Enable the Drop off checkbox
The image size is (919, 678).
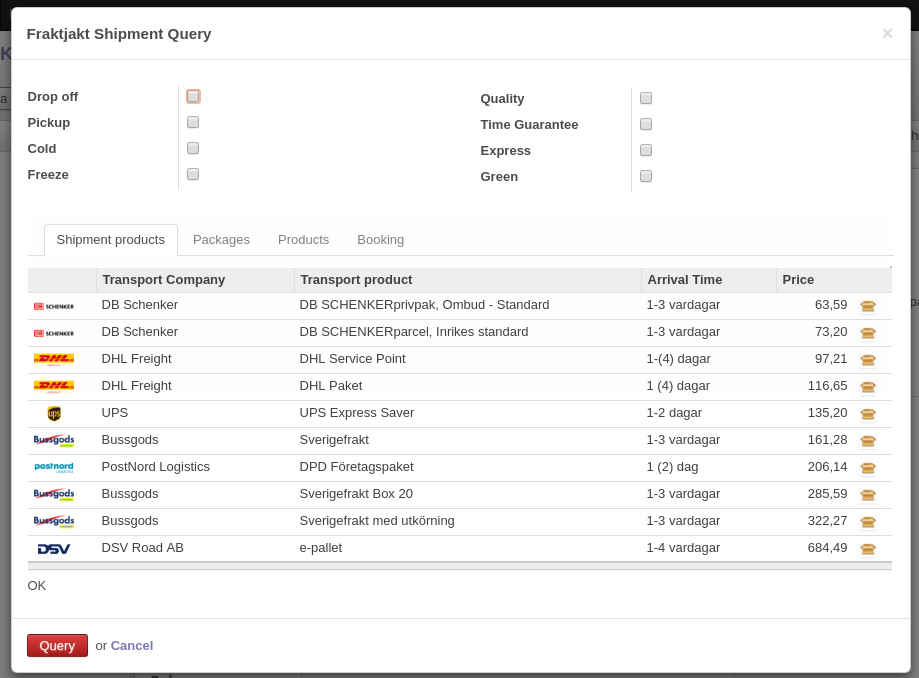click(x=193, y=96)
